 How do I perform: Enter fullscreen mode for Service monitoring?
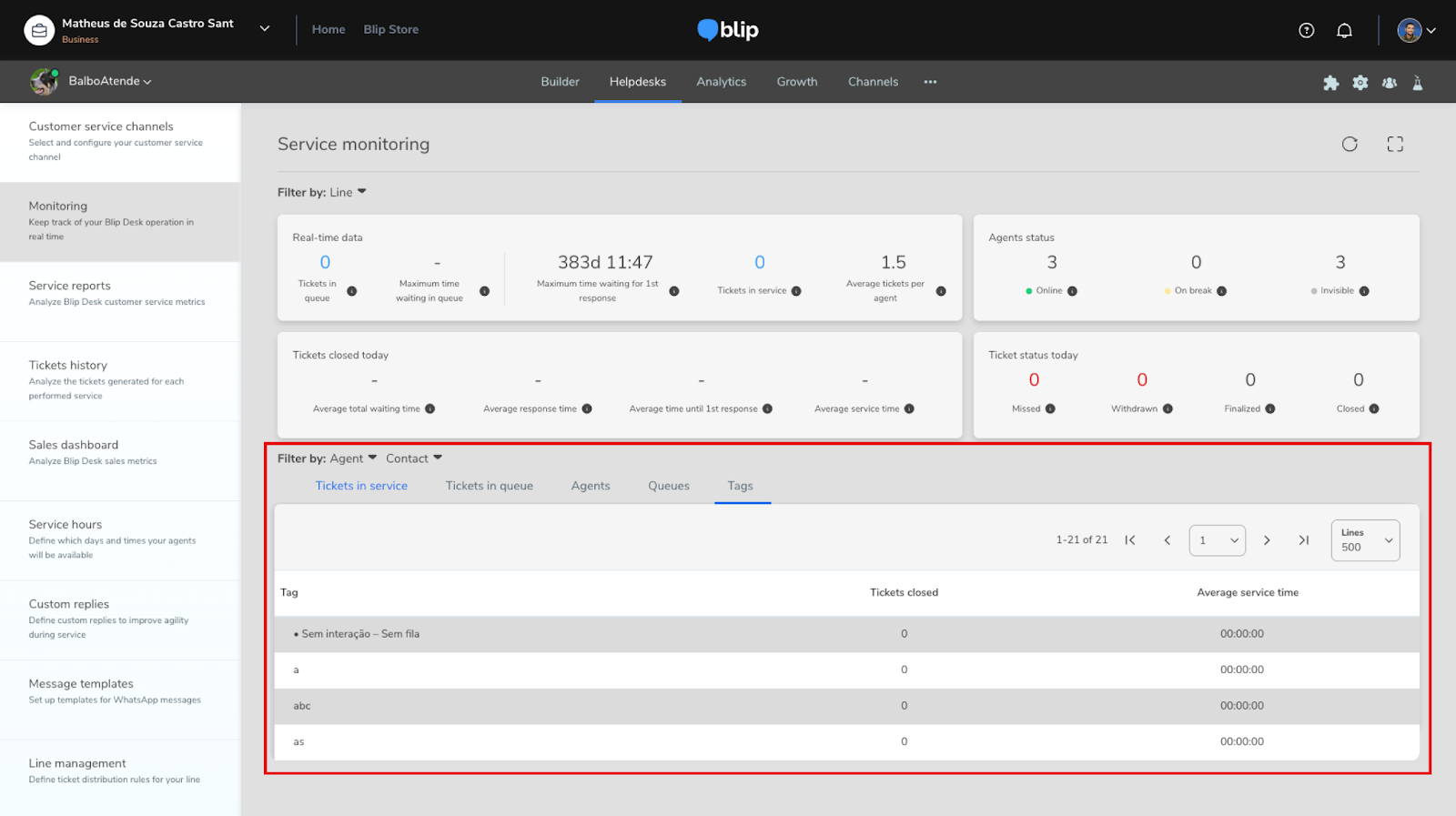click(1395, 144)
